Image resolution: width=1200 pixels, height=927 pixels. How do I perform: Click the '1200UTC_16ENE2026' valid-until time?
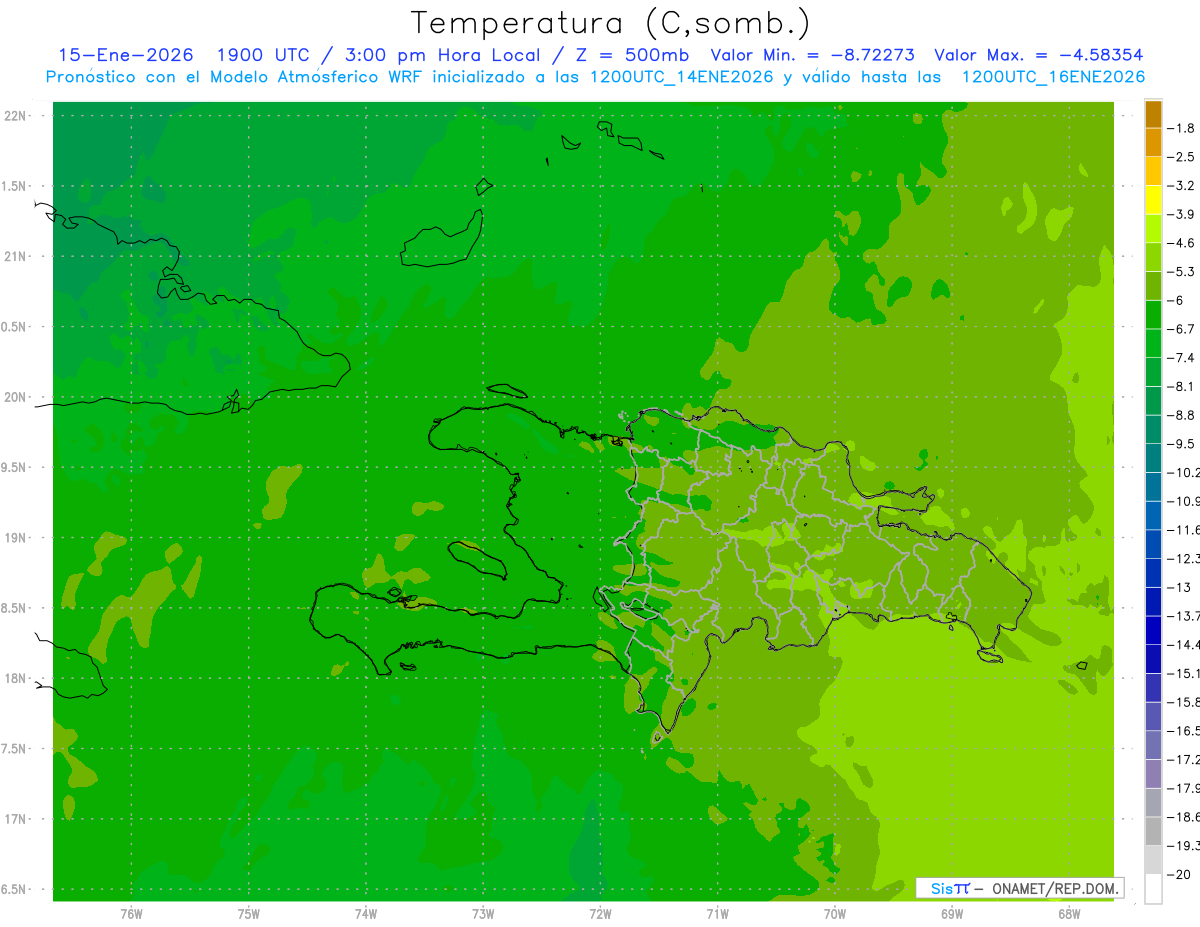pyautogui.click(x=1053, y=77)
